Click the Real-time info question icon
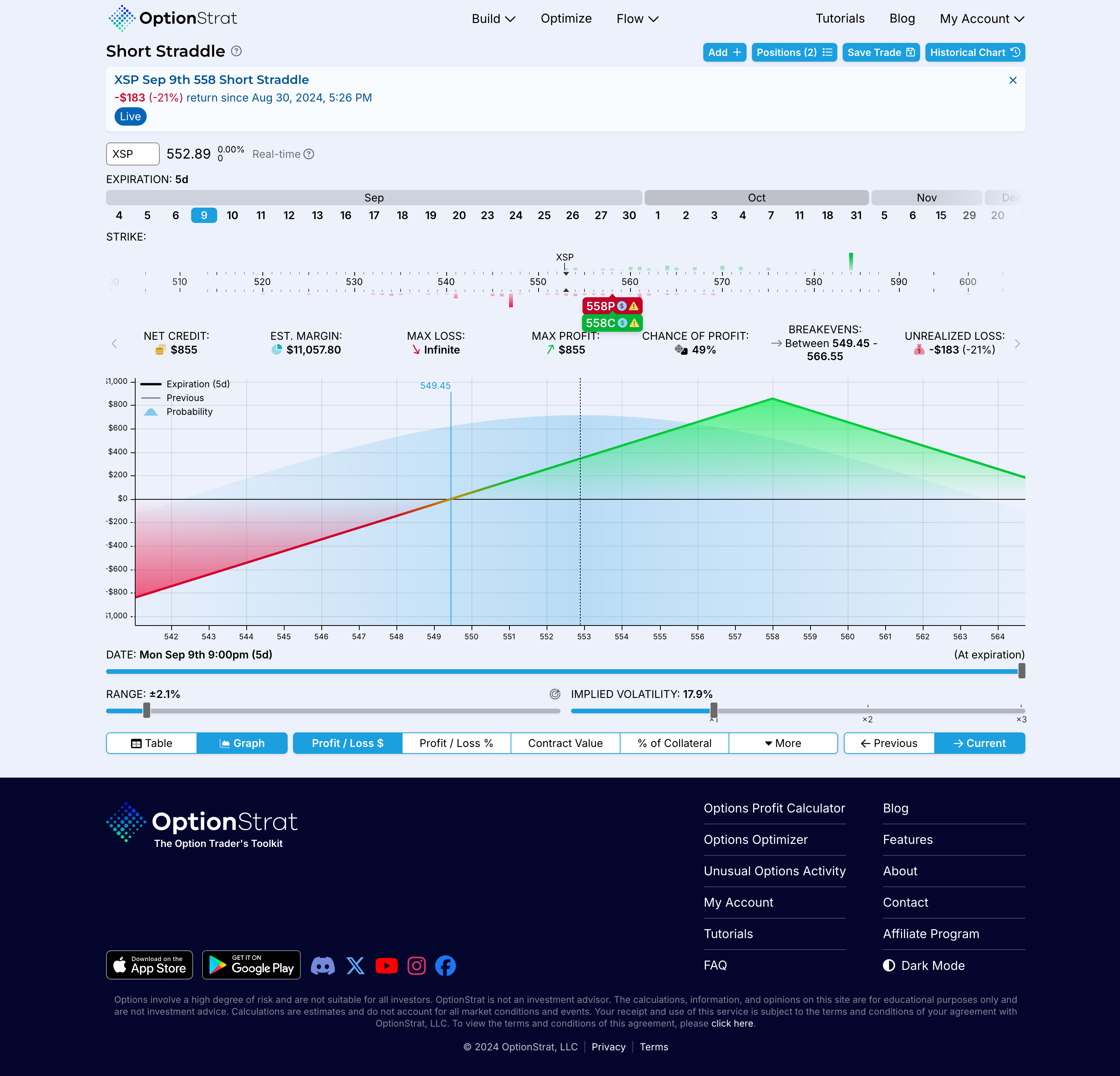Image resolution: width=1120 pixels, height=1076 pixels. pyautogui.click(x=309, y=154)
